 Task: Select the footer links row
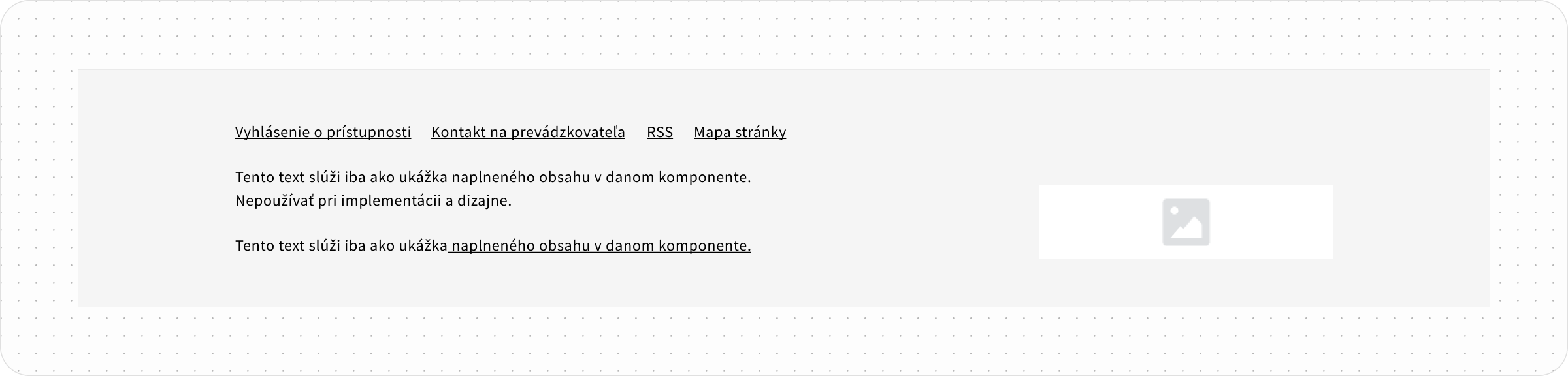click(510, 132)
